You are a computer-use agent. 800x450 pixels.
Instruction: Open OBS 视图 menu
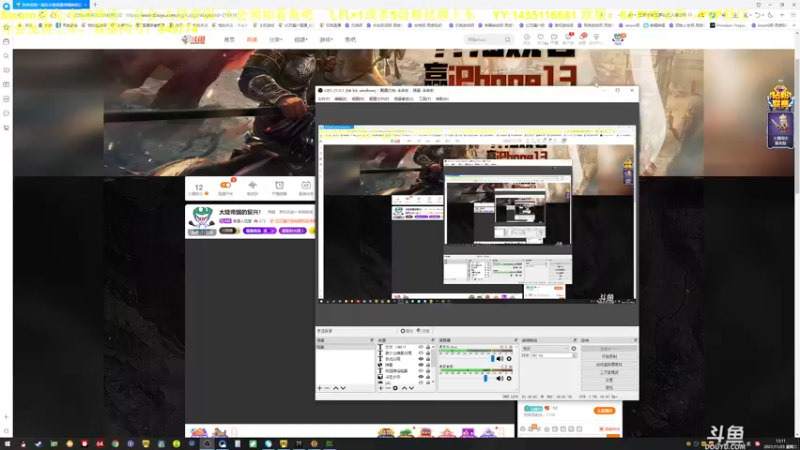tap(358, 98)
